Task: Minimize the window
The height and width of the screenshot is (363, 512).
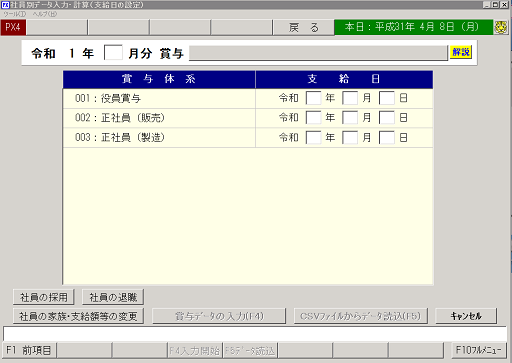Action: click(487, 5)
